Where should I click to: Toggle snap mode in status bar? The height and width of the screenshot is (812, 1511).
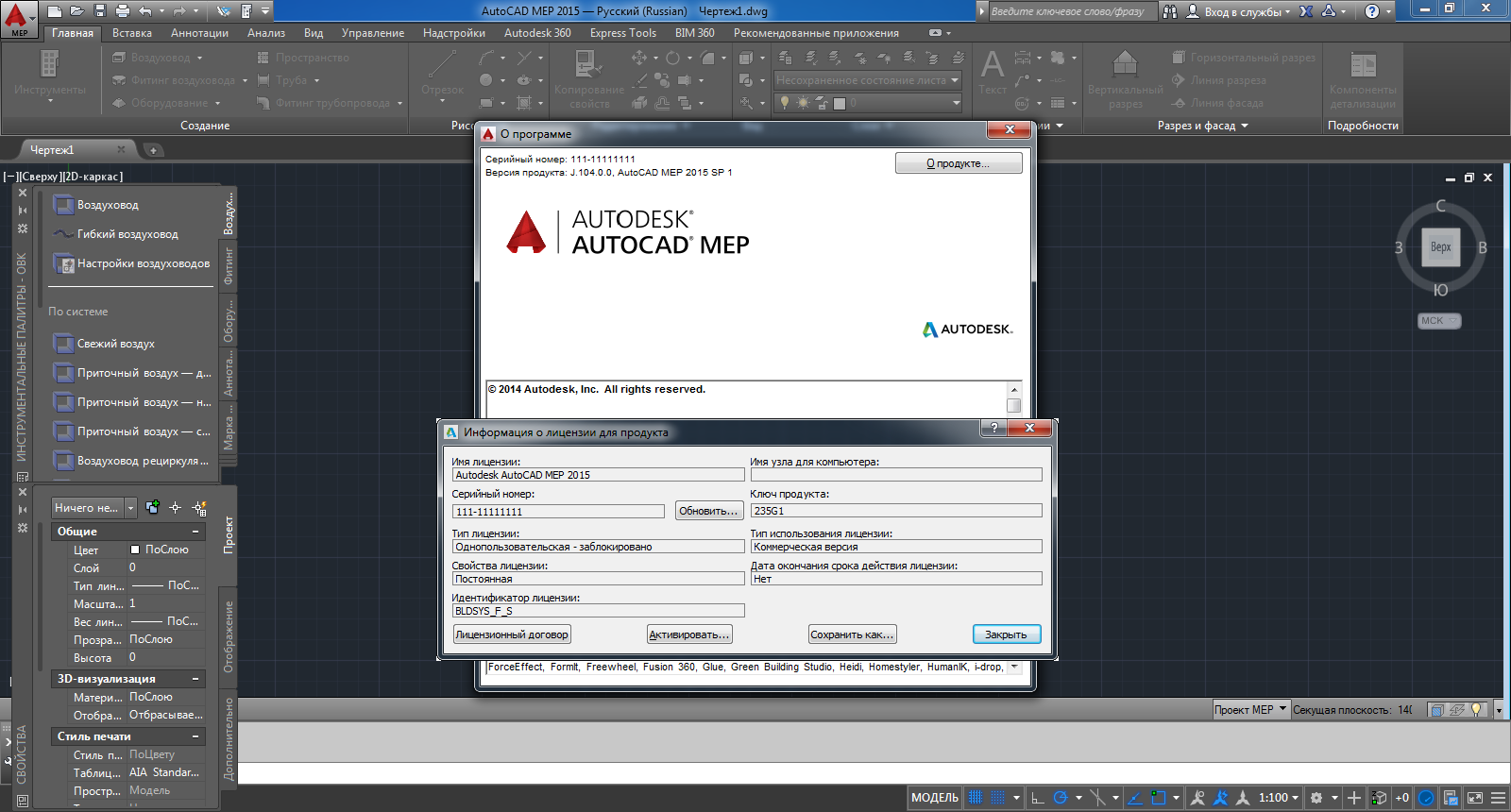point(997,798)
